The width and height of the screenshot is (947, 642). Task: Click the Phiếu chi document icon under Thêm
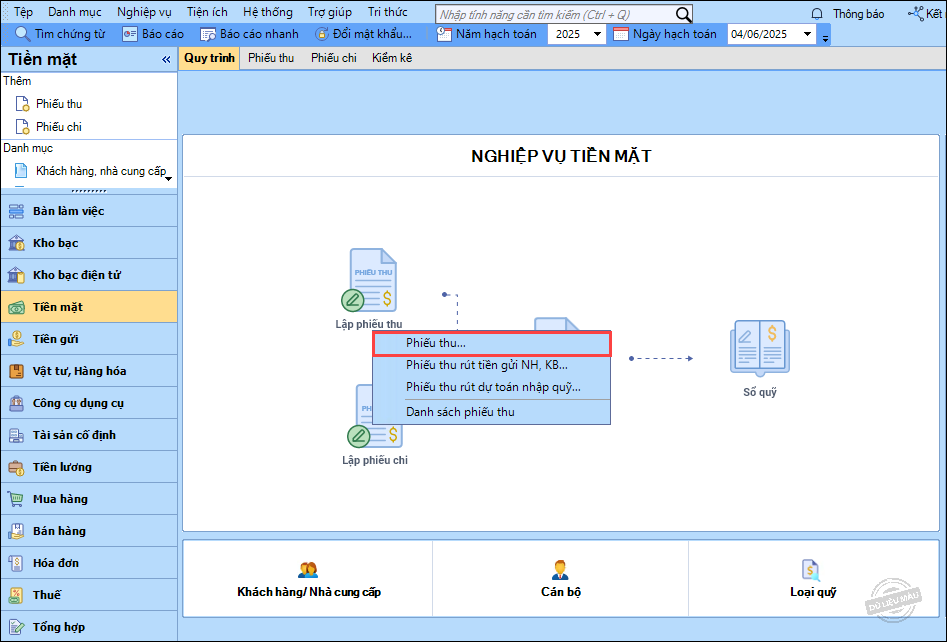pyautogui.click(x=22, y=127)
